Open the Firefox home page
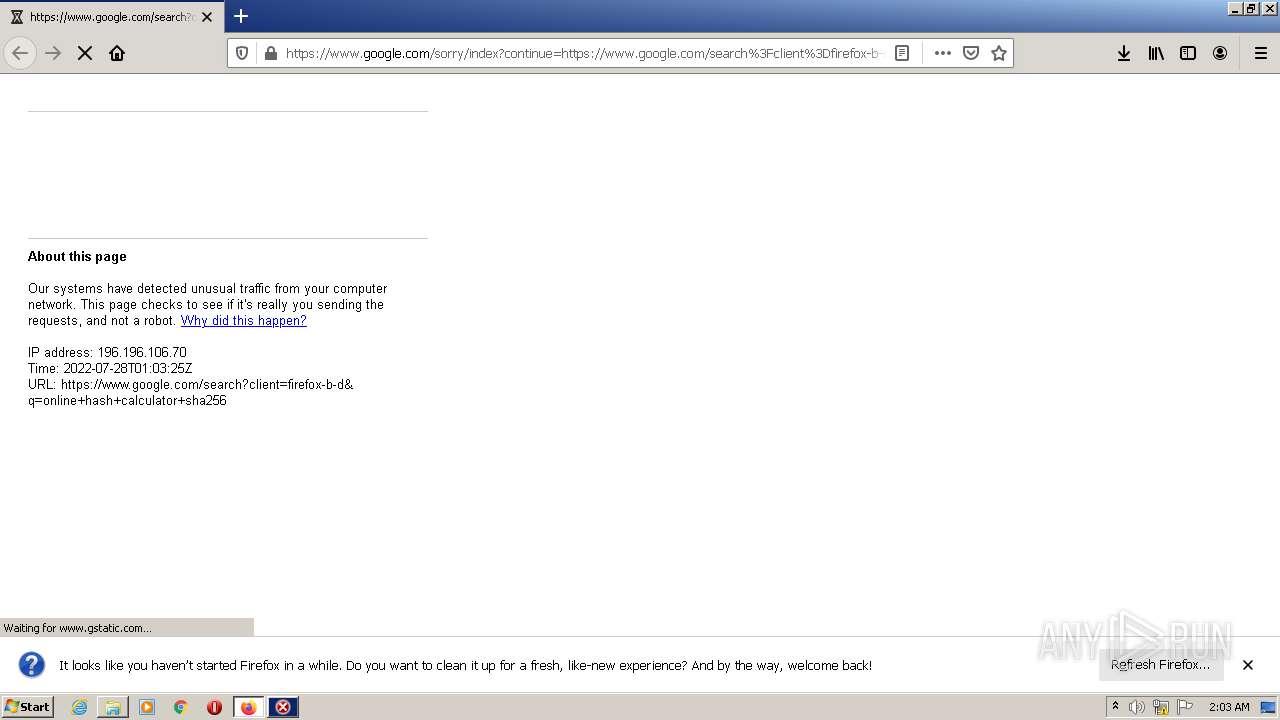The width and height of the screenshot is (1280, 720). [117, 53]
